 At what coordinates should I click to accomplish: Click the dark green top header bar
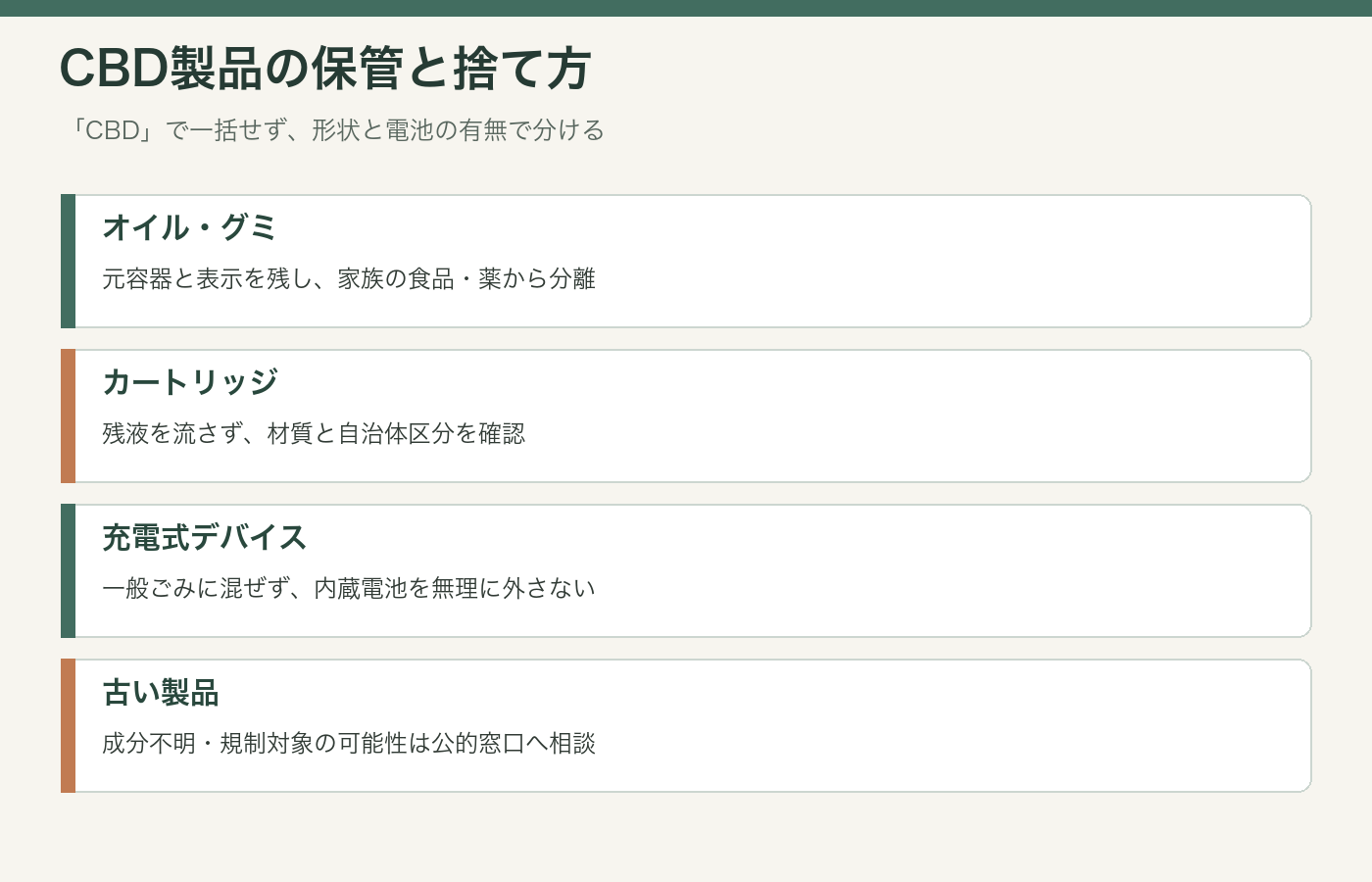point(686,8)
